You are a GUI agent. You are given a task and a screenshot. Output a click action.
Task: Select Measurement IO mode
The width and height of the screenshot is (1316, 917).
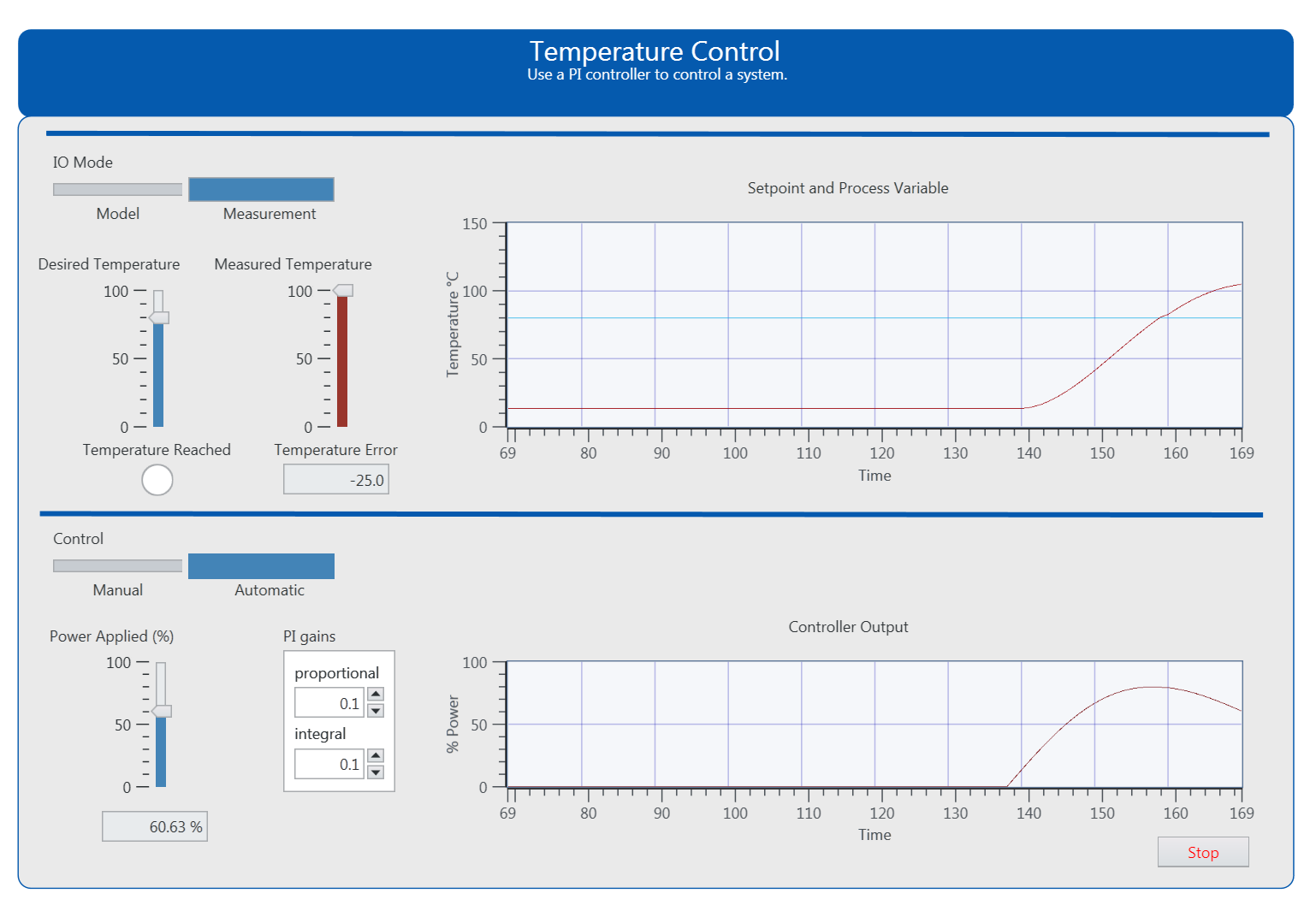point(261,189)
